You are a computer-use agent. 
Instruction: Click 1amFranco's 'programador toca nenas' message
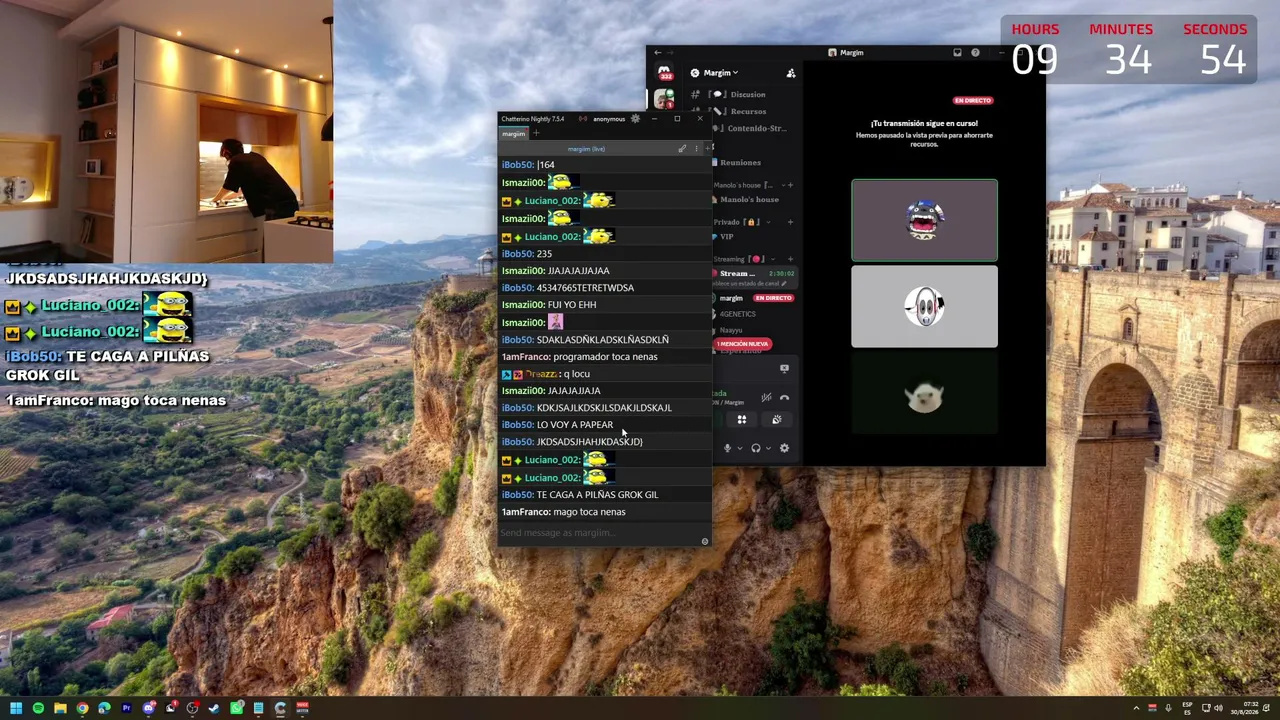click(x=605, y=357)
